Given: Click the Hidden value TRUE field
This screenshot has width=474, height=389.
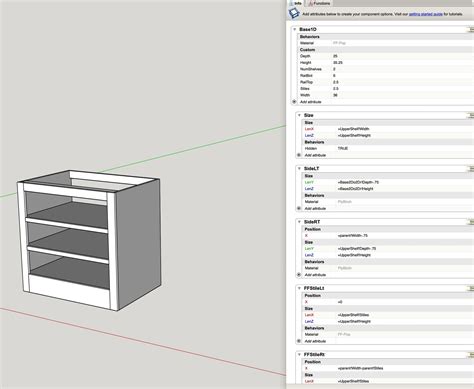Looking at the screenshot, I should [403, 148].
